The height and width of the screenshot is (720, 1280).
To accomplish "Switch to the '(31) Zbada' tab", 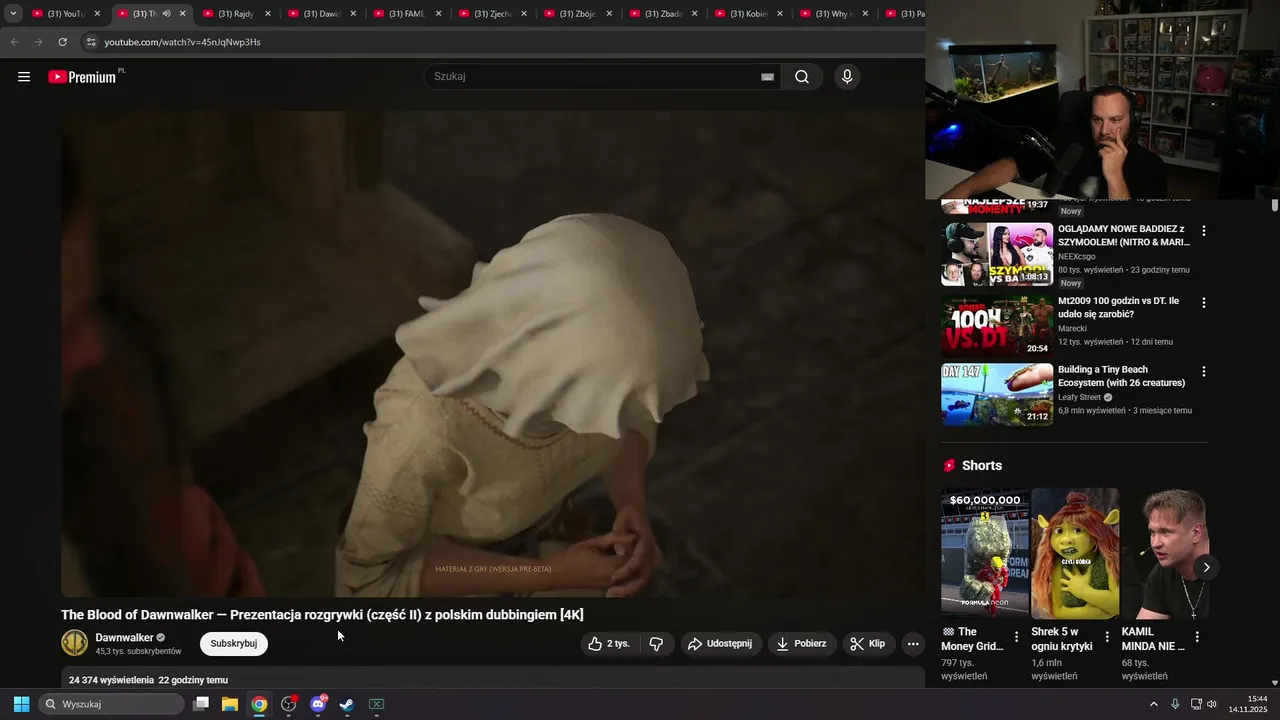I will coord(664,14).
